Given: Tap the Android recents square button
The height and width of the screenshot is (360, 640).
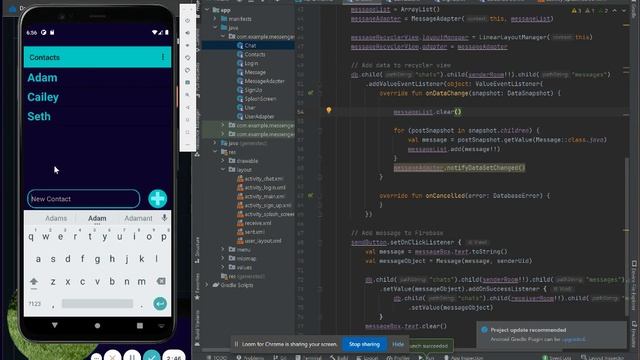Looking at the screenshot, I should (140, 325).
